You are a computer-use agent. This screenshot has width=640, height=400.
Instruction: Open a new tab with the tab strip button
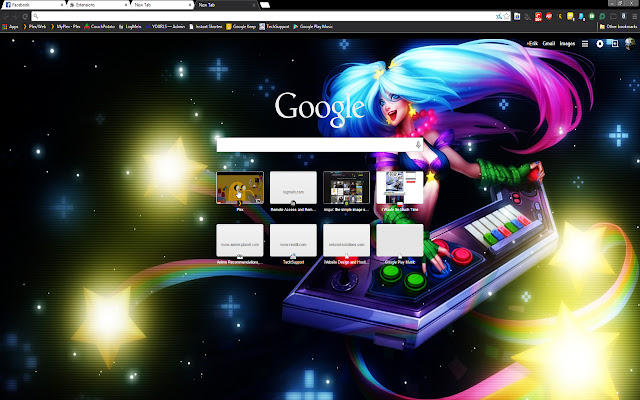[x=265, y=5]
